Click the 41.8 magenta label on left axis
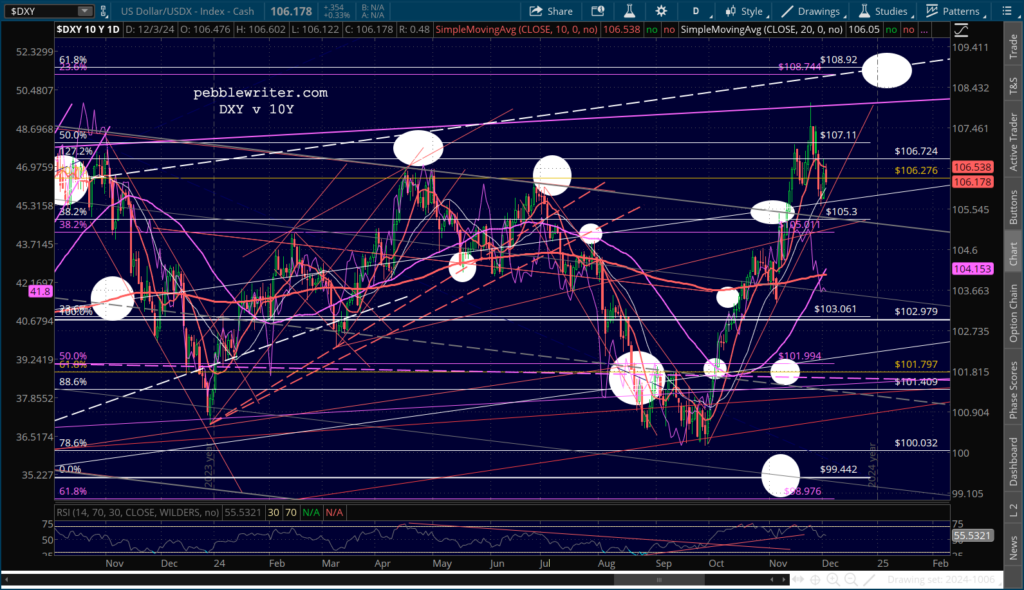The height and width of the screenshot is (590, 1024). click(x=40, y=291)
